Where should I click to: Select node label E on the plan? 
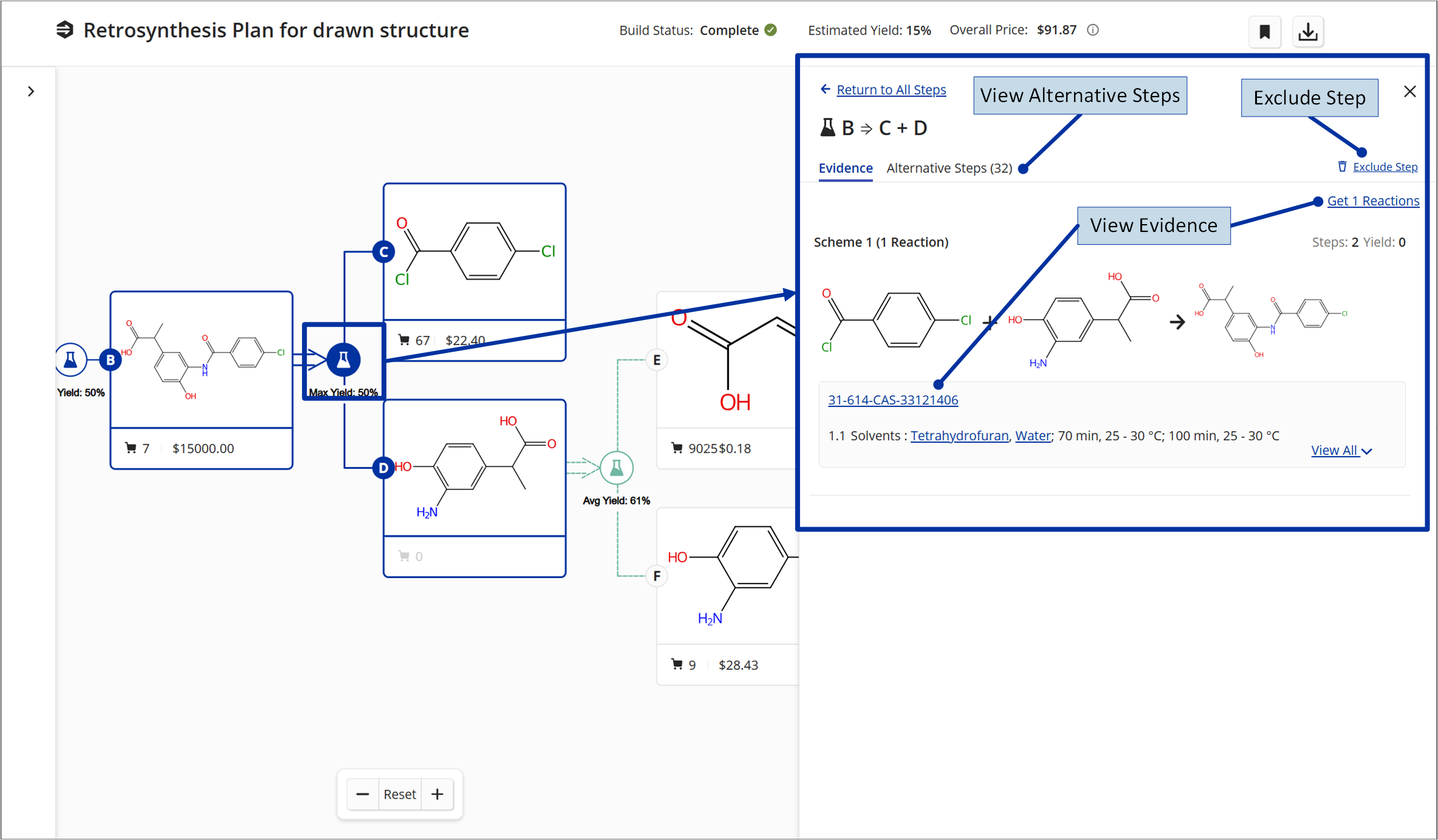coord(657,360)
